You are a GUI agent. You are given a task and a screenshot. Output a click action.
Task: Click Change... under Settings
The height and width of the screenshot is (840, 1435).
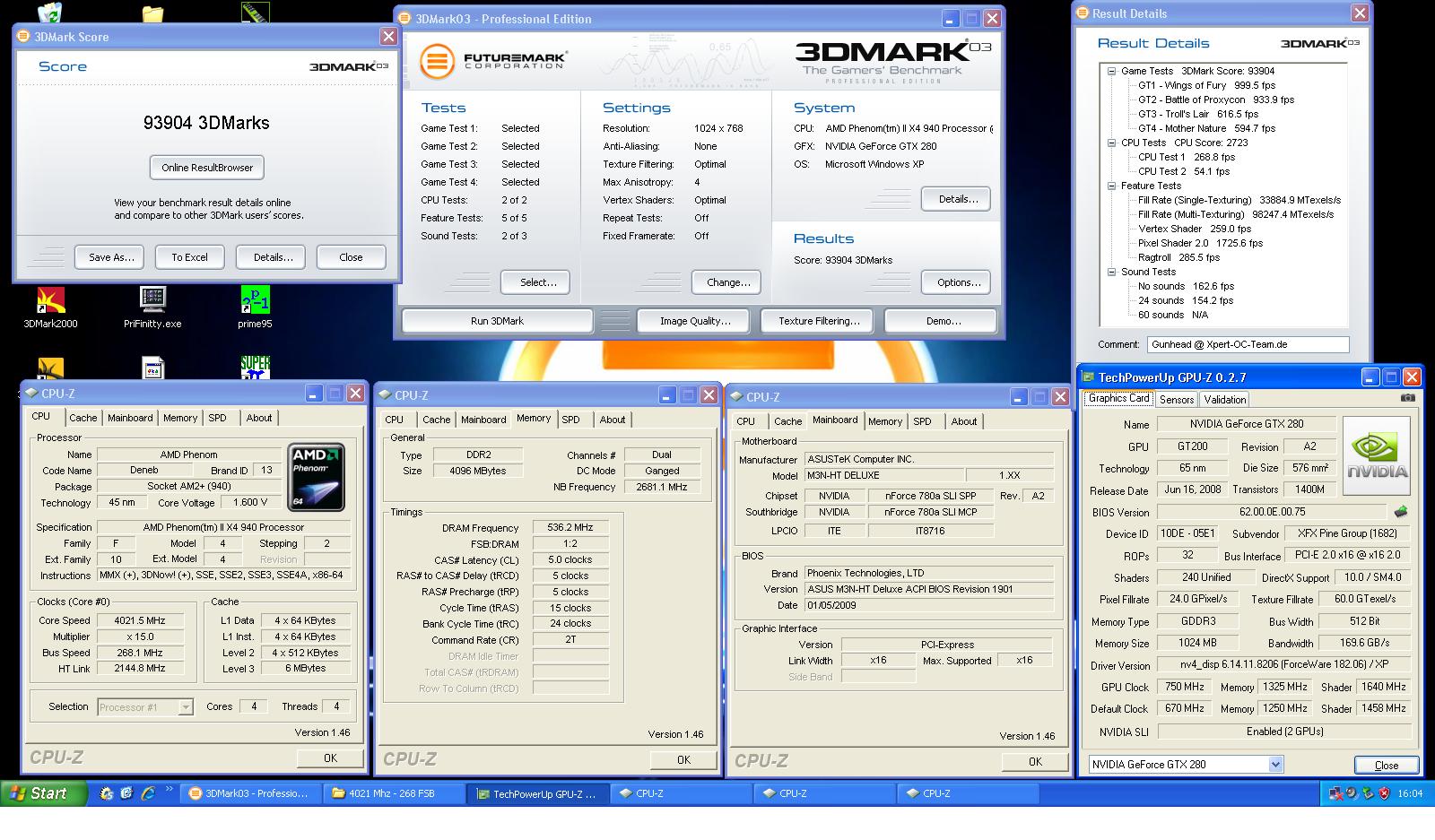(x=726, y=282)
